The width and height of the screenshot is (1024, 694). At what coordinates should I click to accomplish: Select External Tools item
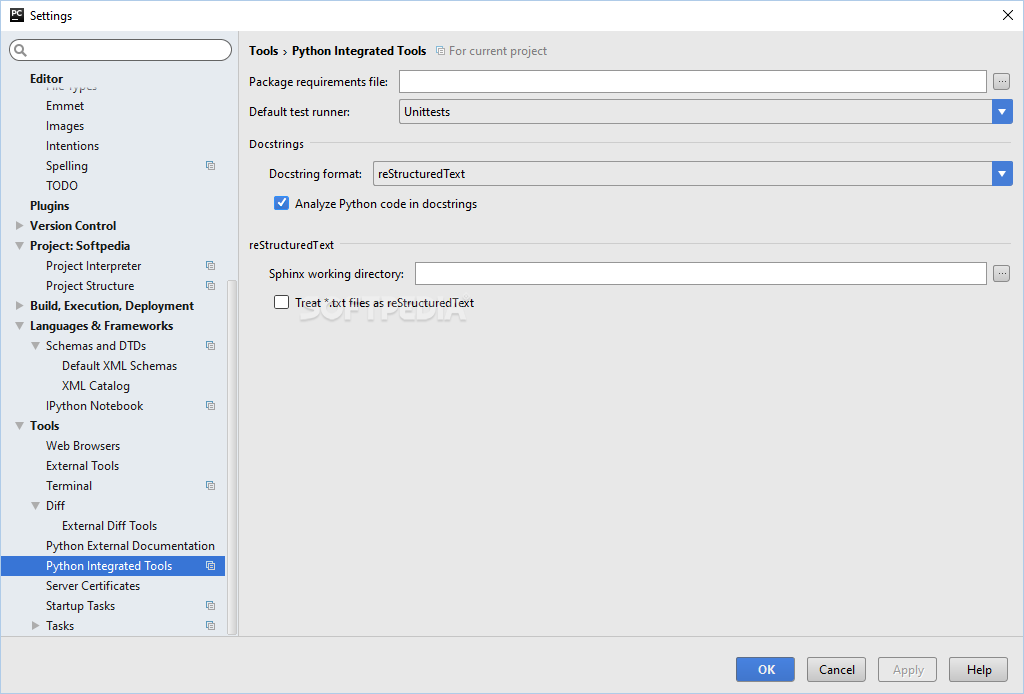pyautogui.click(x=82, y=466)
